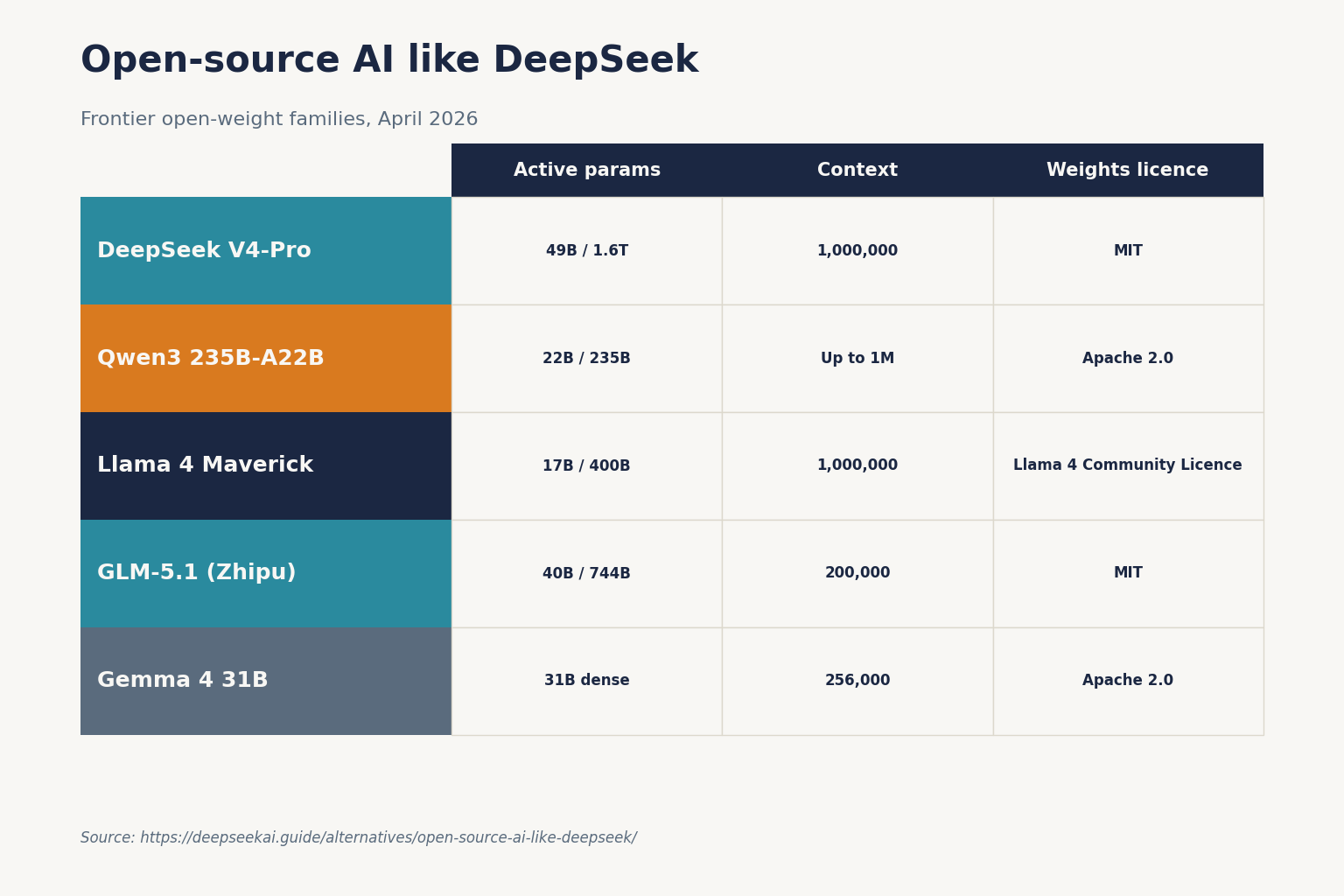1344x896 pixels.
Task: Click the 'MIT' licence in DeepSeek row
Action: coord(1128,251)
